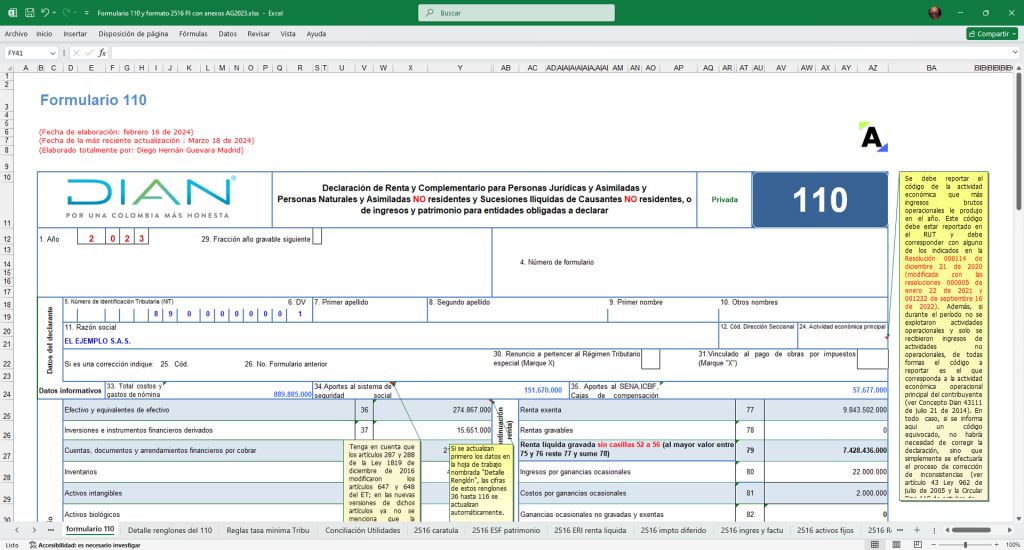Switch to '2516 ESF patrimonio' sheet
The width and height of the screenshot is (1024, 550).
coord(505,530)
